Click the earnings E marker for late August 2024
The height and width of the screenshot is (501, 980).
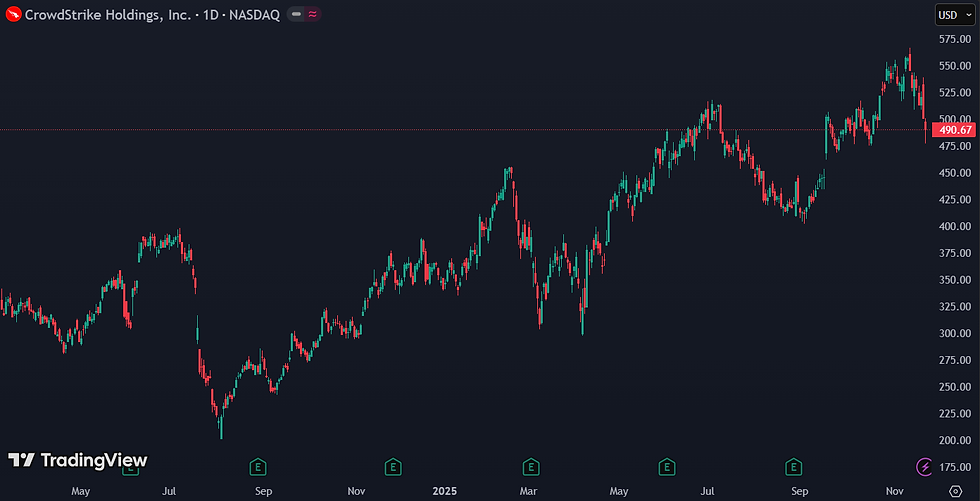pyautogui.click(x=258, y=466)
